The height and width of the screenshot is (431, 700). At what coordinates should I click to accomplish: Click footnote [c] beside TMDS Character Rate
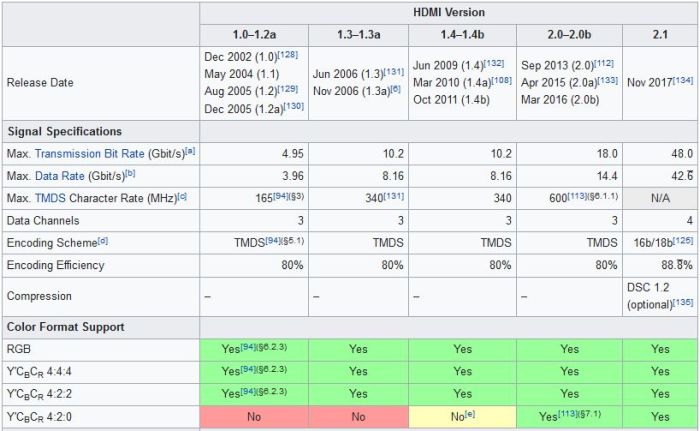coord(182,196)
